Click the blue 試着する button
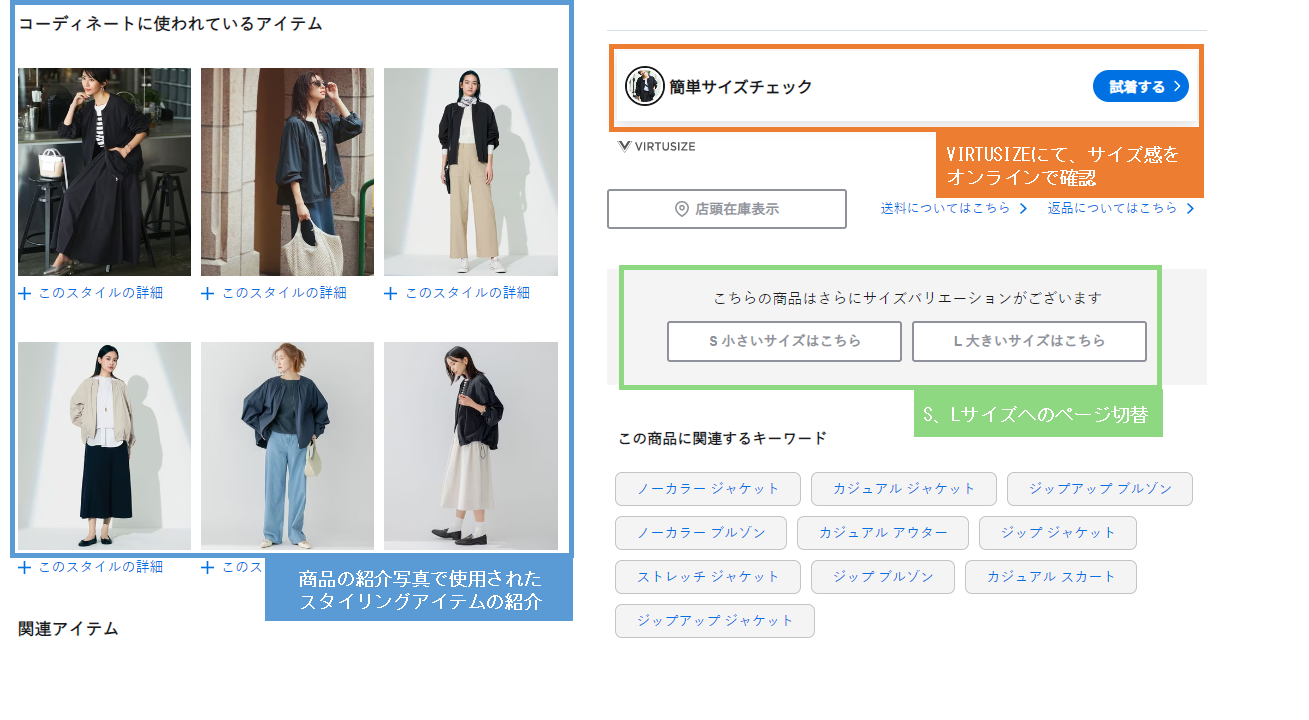The image size is (1309, 720). 1141,86
